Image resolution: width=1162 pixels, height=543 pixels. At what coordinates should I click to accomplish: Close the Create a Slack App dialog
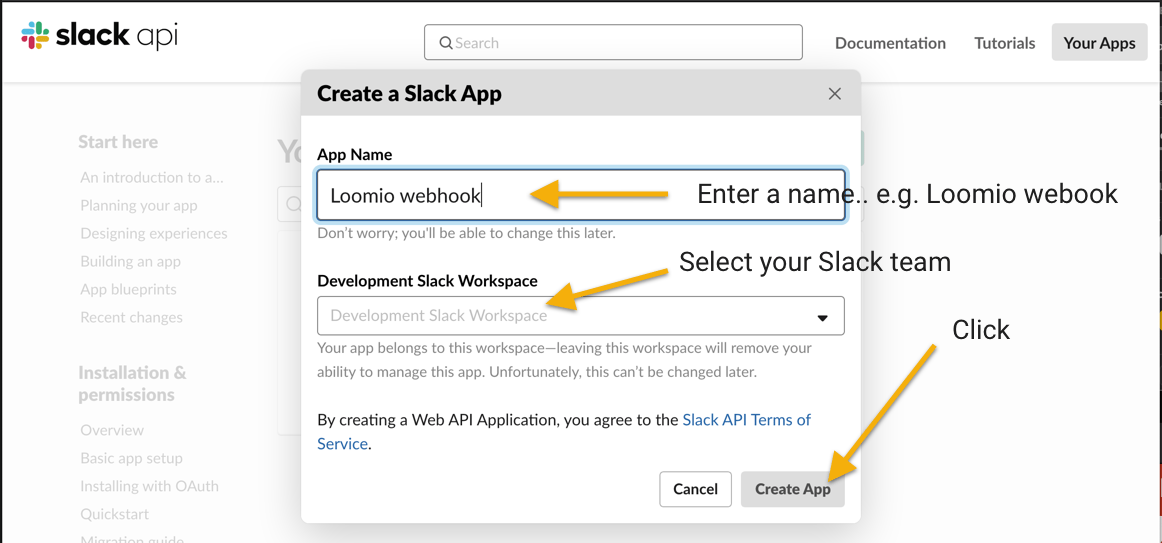(x=834, y=94)
